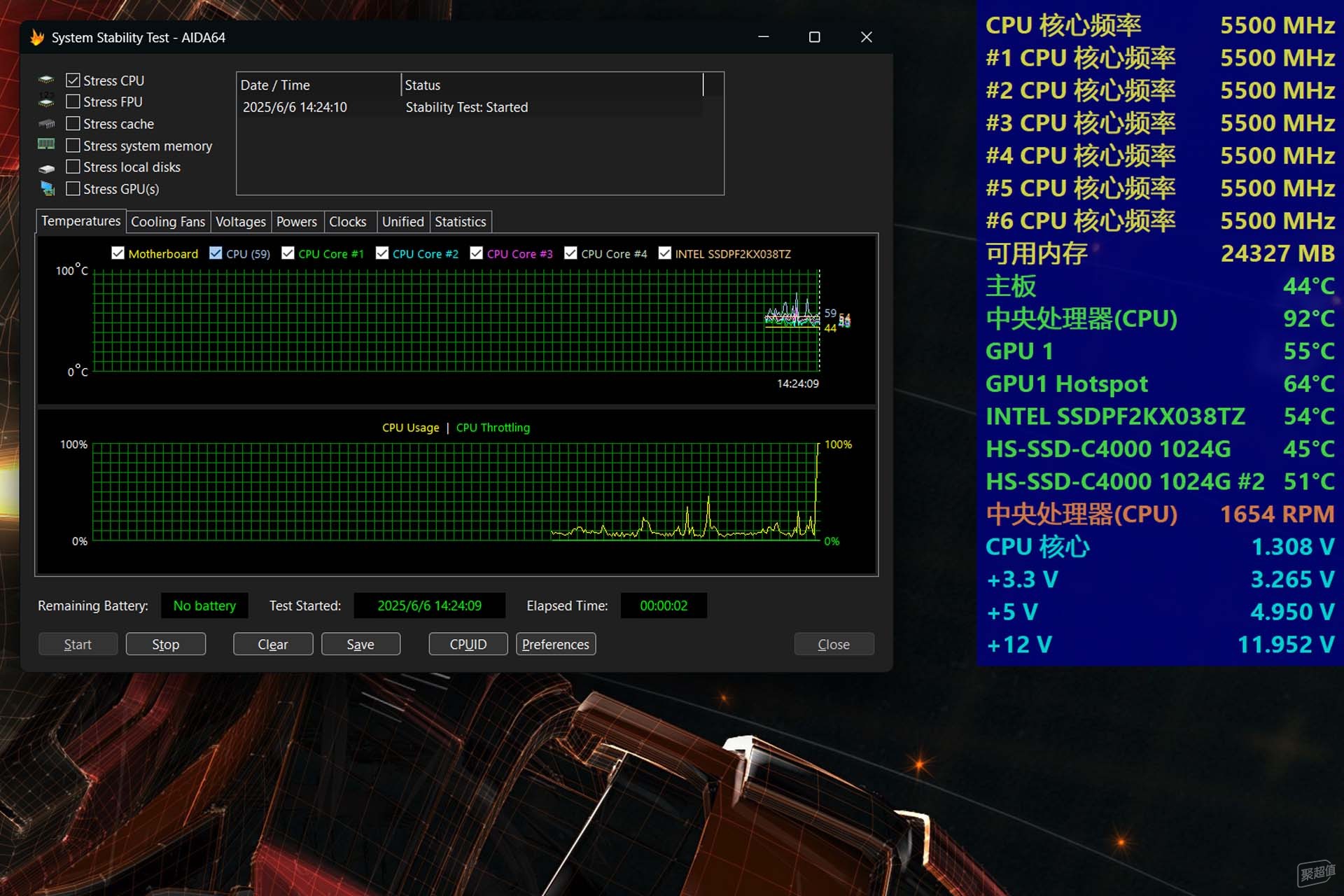Click the +3.3 V voltage row
Image resolution: width=1344 pixels, height=896 pixels.
point(1160,579)
